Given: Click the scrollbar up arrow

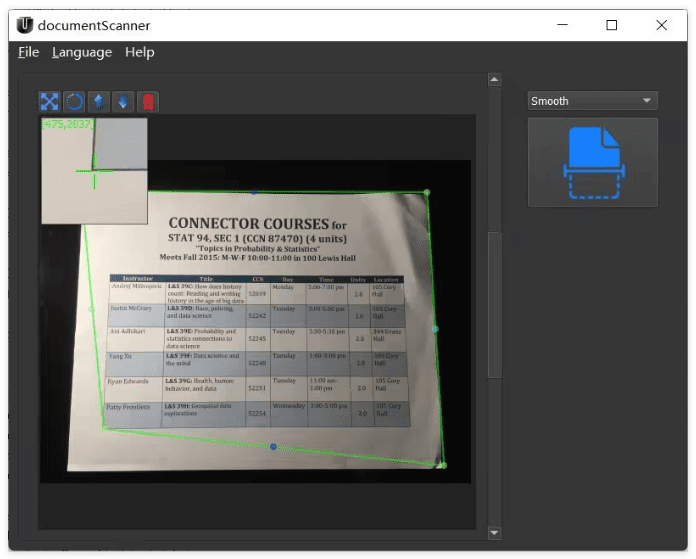Looking at the screenshot, I should point(494,79).
